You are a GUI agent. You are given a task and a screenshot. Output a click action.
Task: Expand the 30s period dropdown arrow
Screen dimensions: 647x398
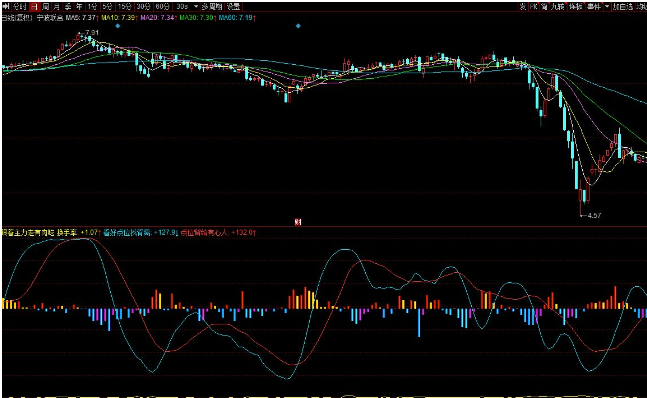[x=196, y=7]
